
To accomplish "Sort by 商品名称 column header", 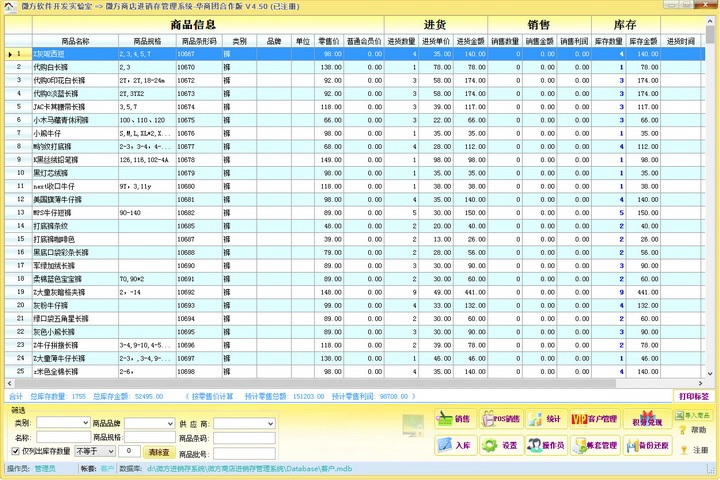I will point(75,41).
